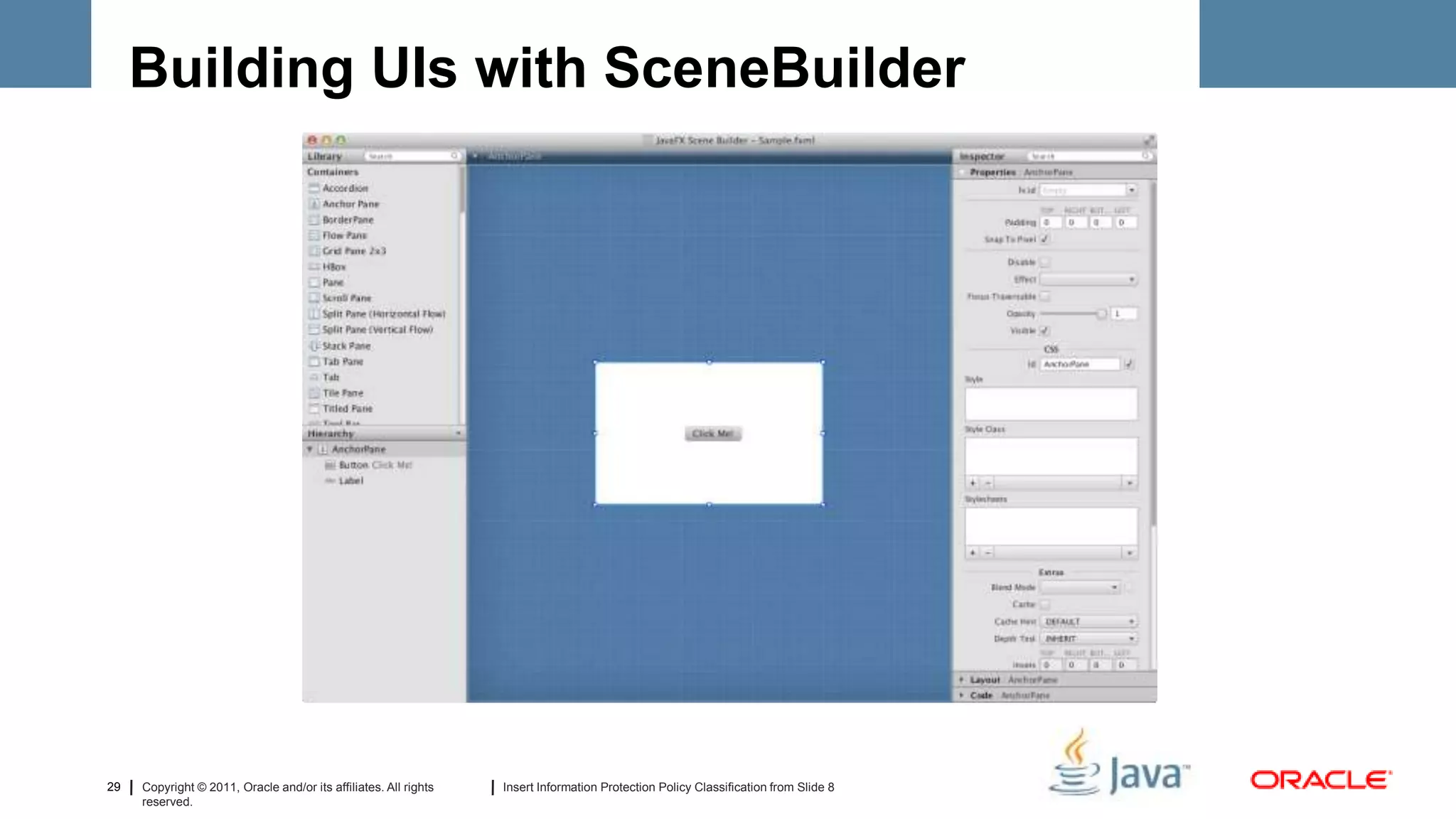Toggle the Snap To Pixel checkbox
This screenshot has width=1456, height=819.
pyautogui.click(x=1045, y=240)
